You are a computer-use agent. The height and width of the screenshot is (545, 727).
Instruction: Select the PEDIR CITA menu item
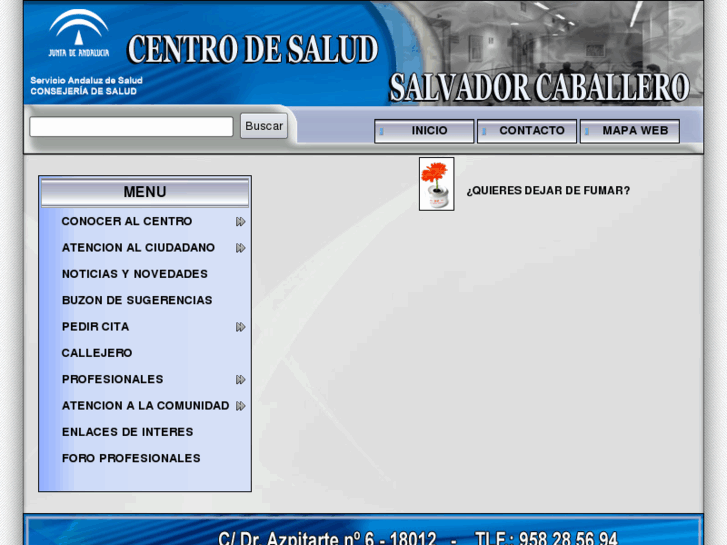pyautogui.click(x=95, y=327)
